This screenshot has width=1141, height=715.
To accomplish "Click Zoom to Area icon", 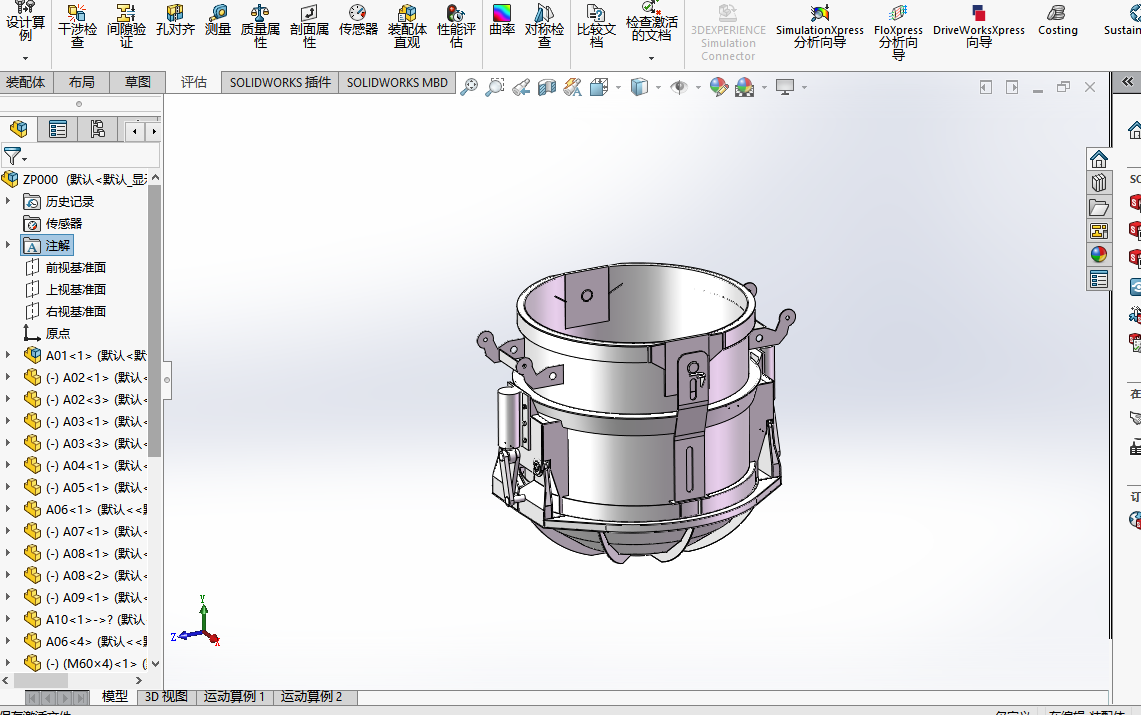I will [495, 87].
